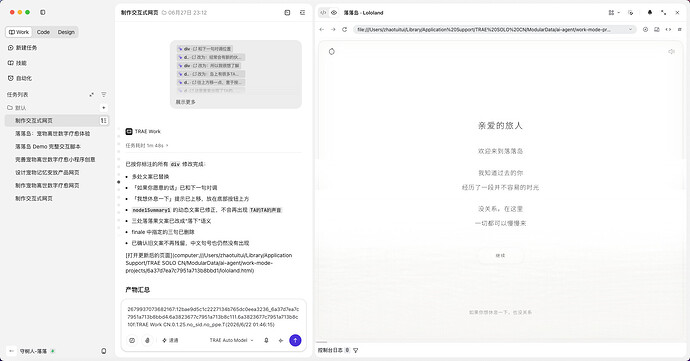690x361 pixels.
Task: Open the grid layout dropdown in preview header
Action: coord(614,13)
